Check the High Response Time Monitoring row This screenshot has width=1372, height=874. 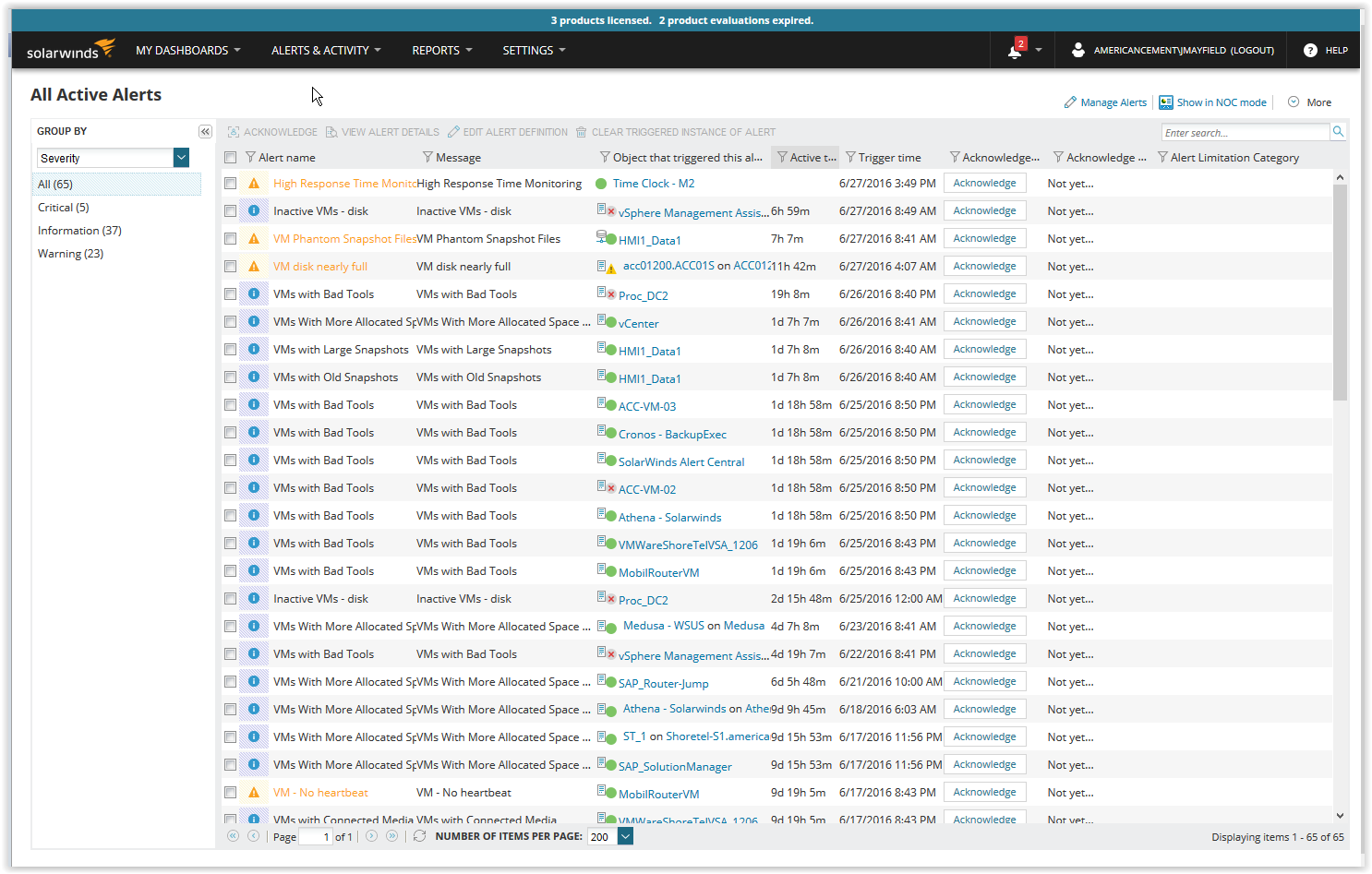tap(230, 184)
